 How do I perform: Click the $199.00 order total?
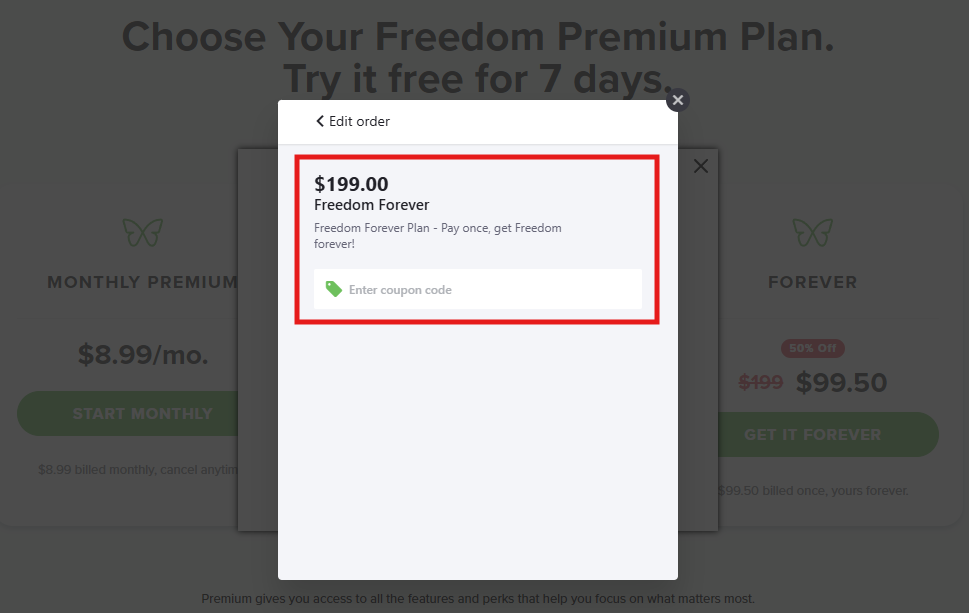(x=351, y=184)
